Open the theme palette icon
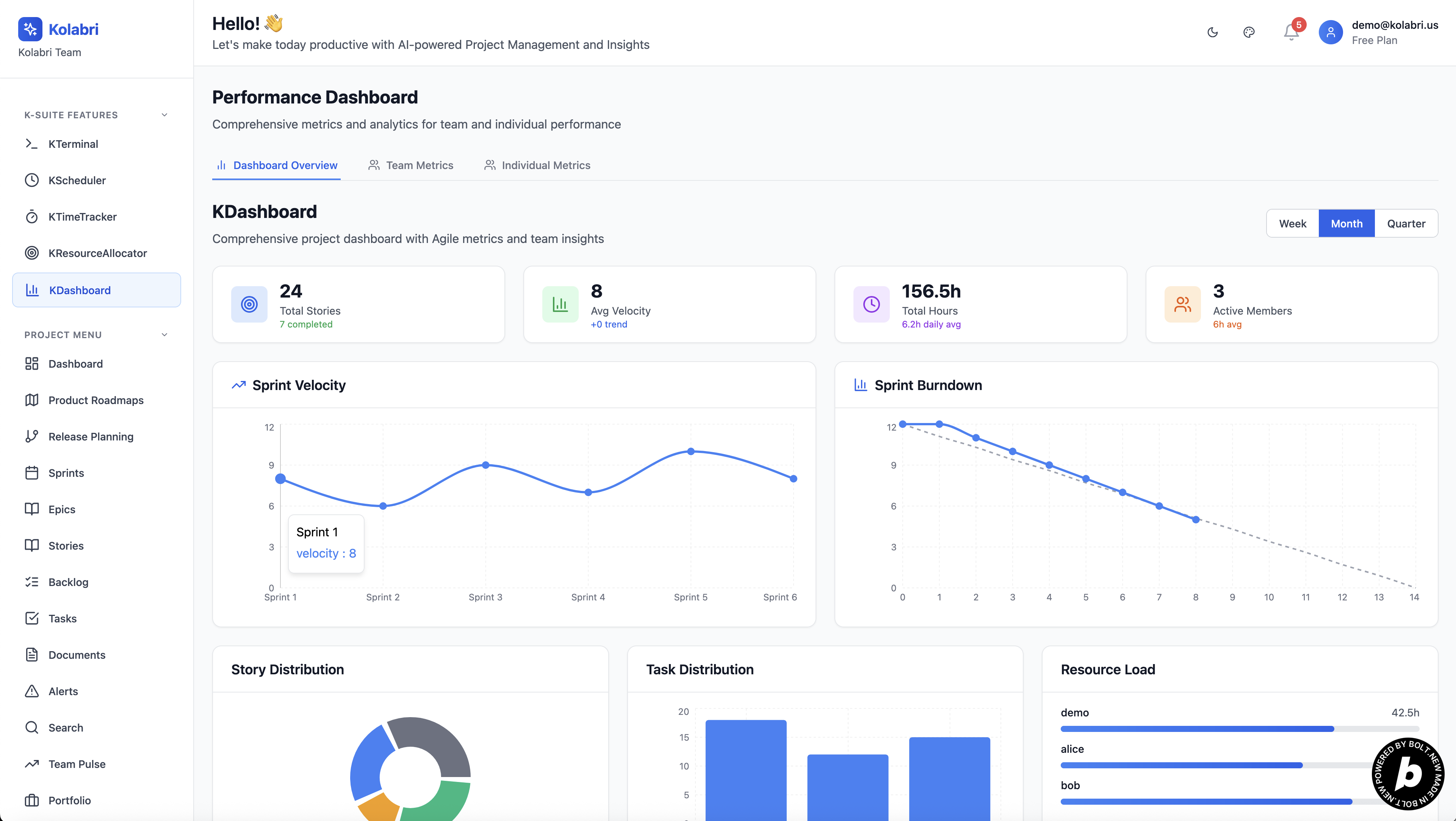The height and width of the screenshot is (821, 1456). tap(1249, 32)
